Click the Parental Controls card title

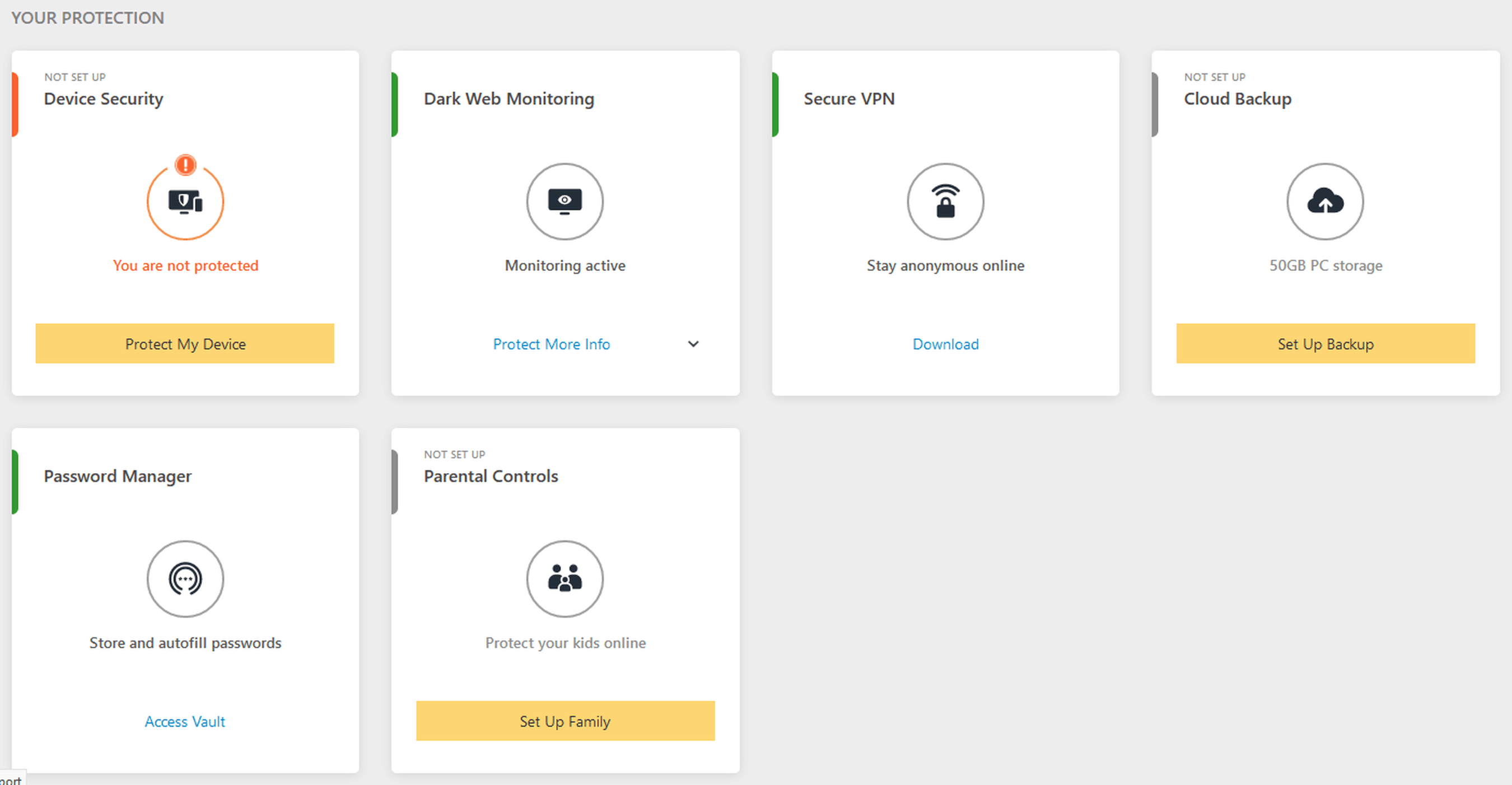(x=491, y=476)
